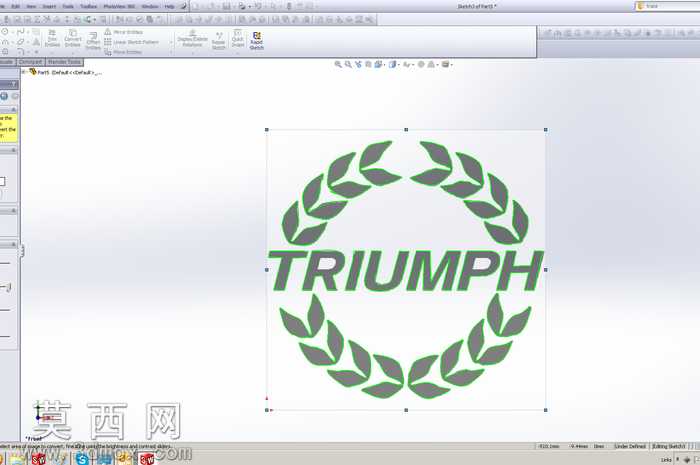700x465 pixels.
Task: Click Linear Sketch Pattern command
Action: pyautogui.click(x=132, y=42)
